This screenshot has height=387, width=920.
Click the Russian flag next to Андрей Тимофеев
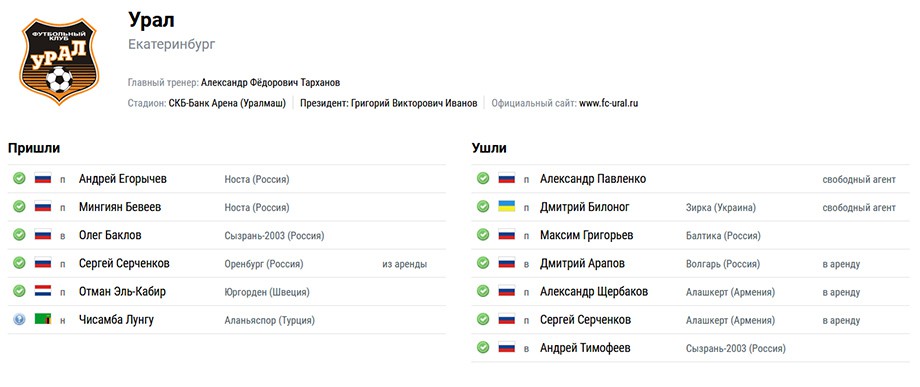pos(506,348)
